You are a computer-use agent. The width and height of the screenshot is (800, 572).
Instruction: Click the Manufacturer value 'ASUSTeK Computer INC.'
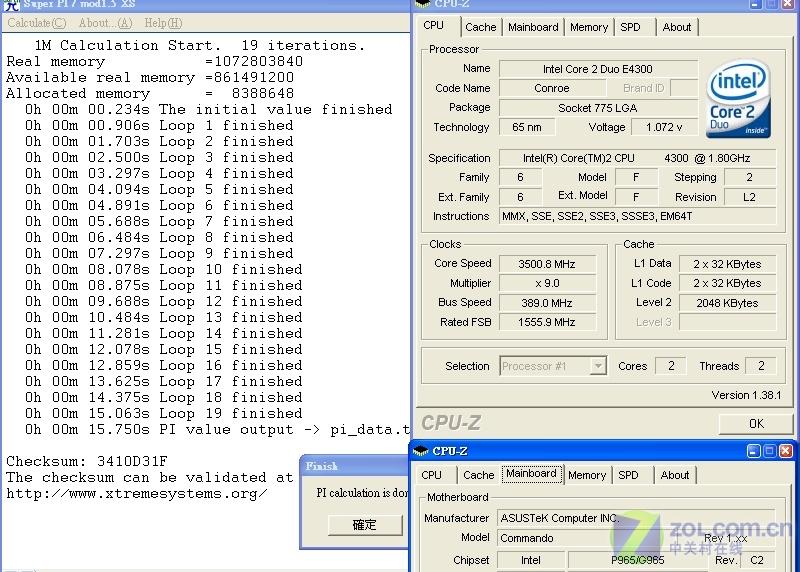pyautogui.click(x=636, y=518)
